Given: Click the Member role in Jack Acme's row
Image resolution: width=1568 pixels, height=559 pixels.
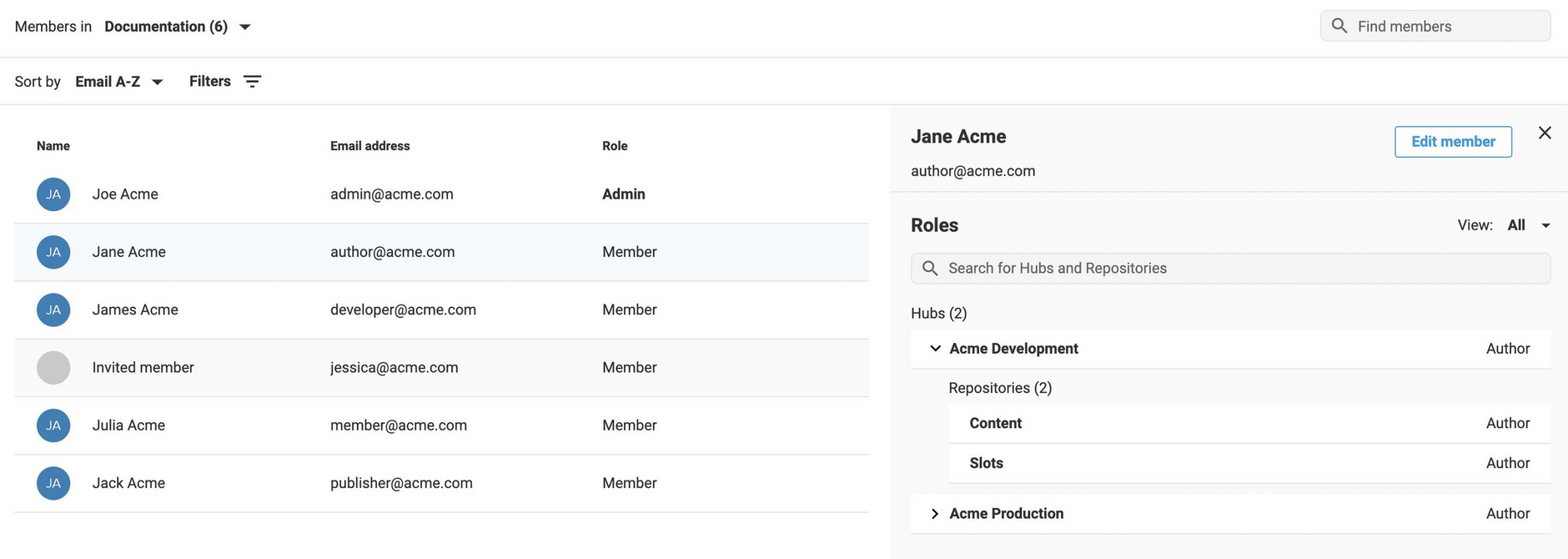Looking at the screenshot, I should click(630, 483).
